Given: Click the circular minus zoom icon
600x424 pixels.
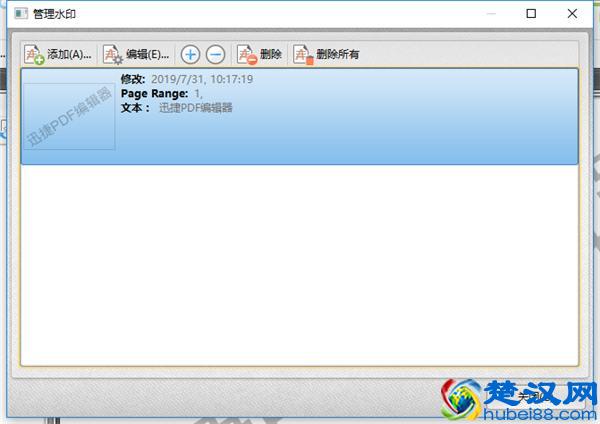Looking at the screenshot, I should tap(215, 54).
